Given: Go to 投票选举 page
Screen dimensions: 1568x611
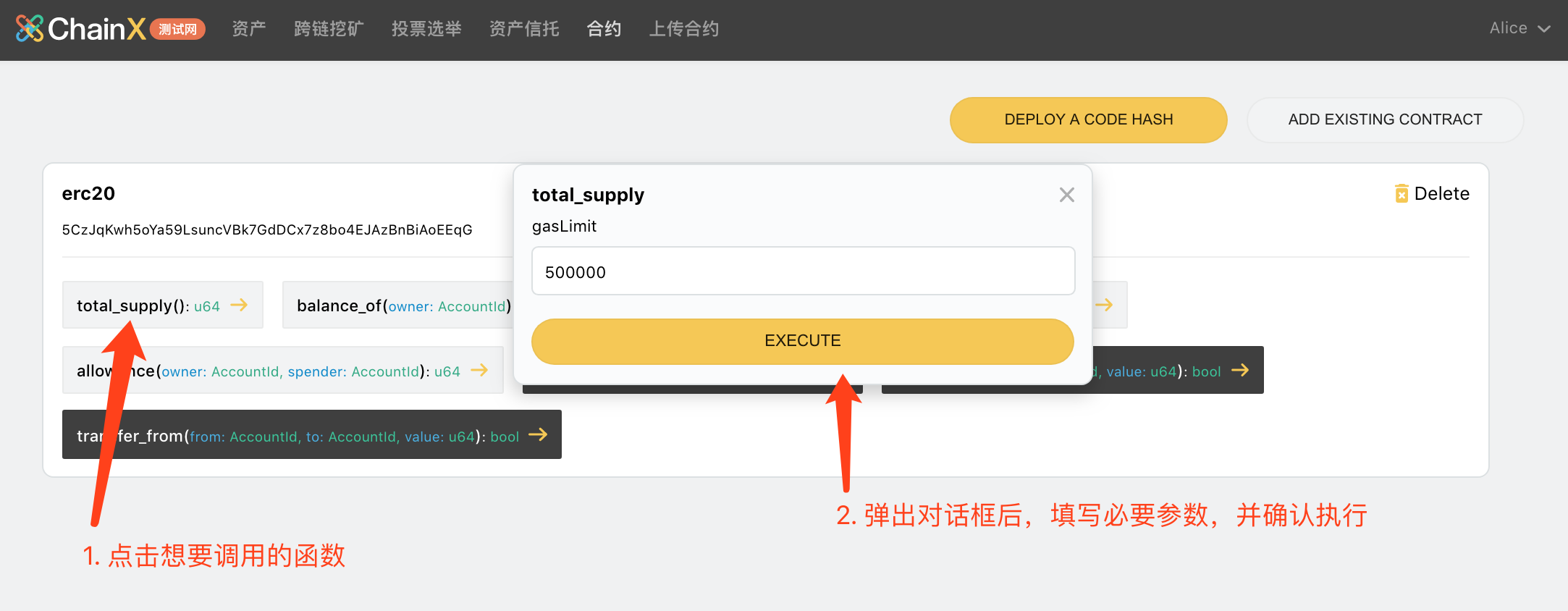Looking at the screenshot, I should [426, 29].
